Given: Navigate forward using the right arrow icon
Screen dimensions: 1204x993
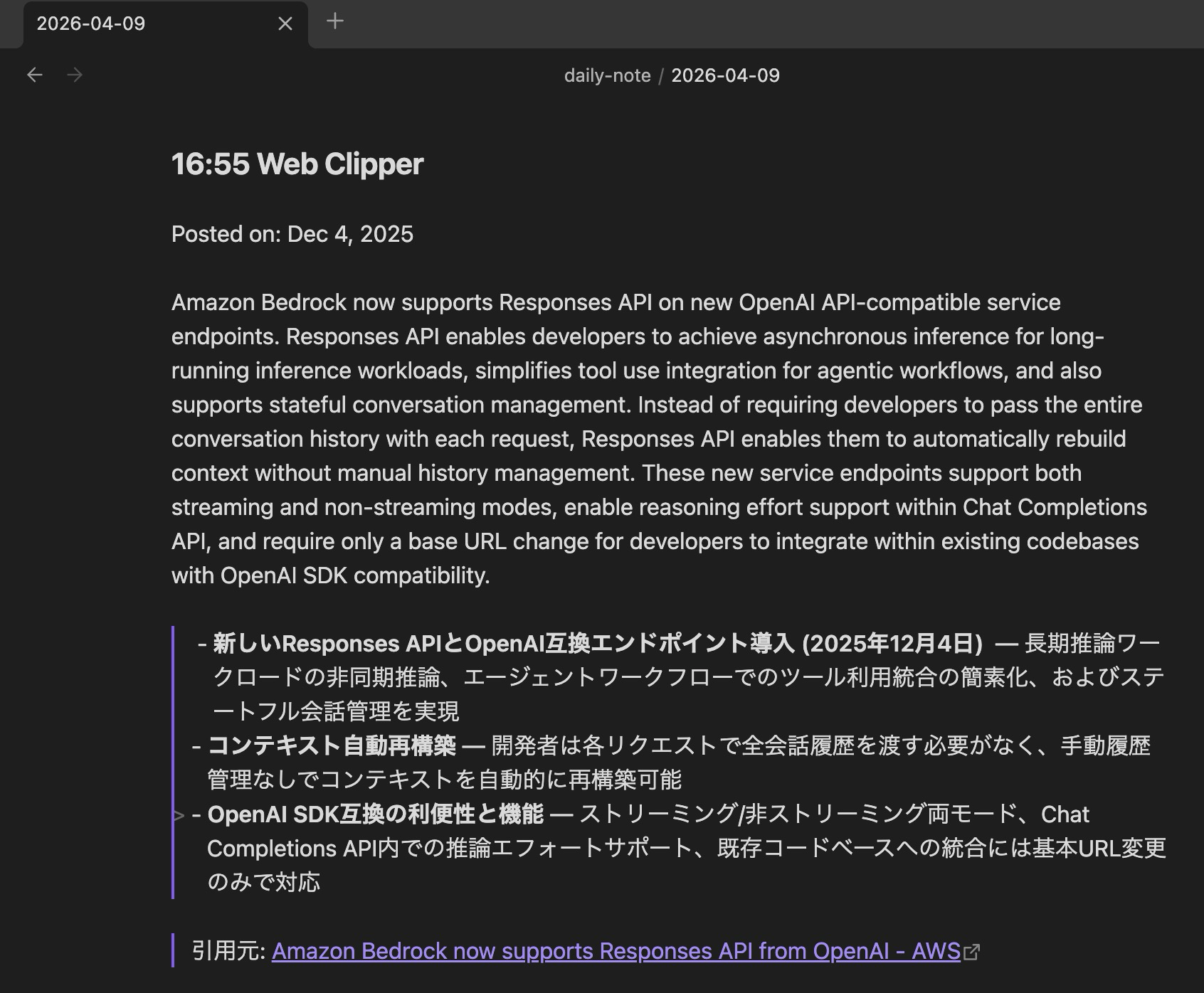Looking at the screenshot, I should [75, 74].
